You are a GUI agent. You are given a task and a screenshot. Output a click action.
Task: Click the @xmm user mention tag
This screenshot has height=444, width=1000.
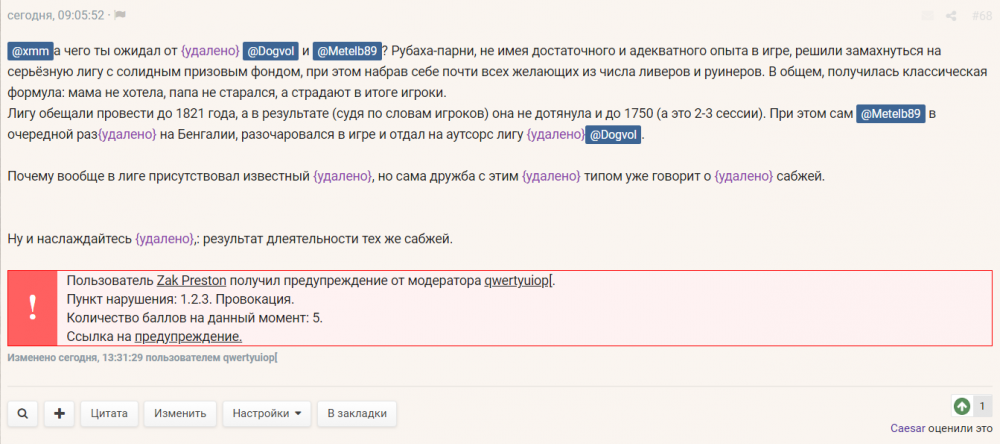pyautogui.click(x=30, y=50)
